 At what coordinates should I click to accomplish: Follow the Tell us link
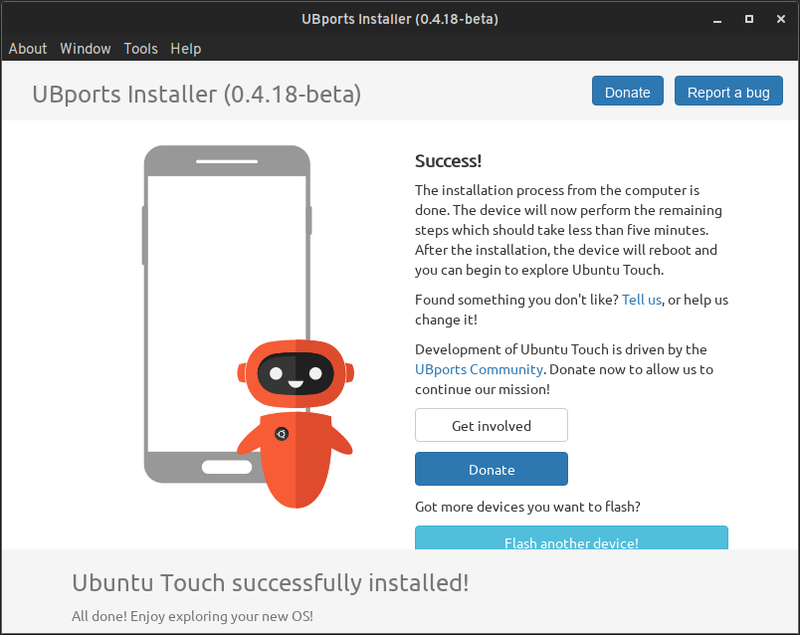pos(641,299)
